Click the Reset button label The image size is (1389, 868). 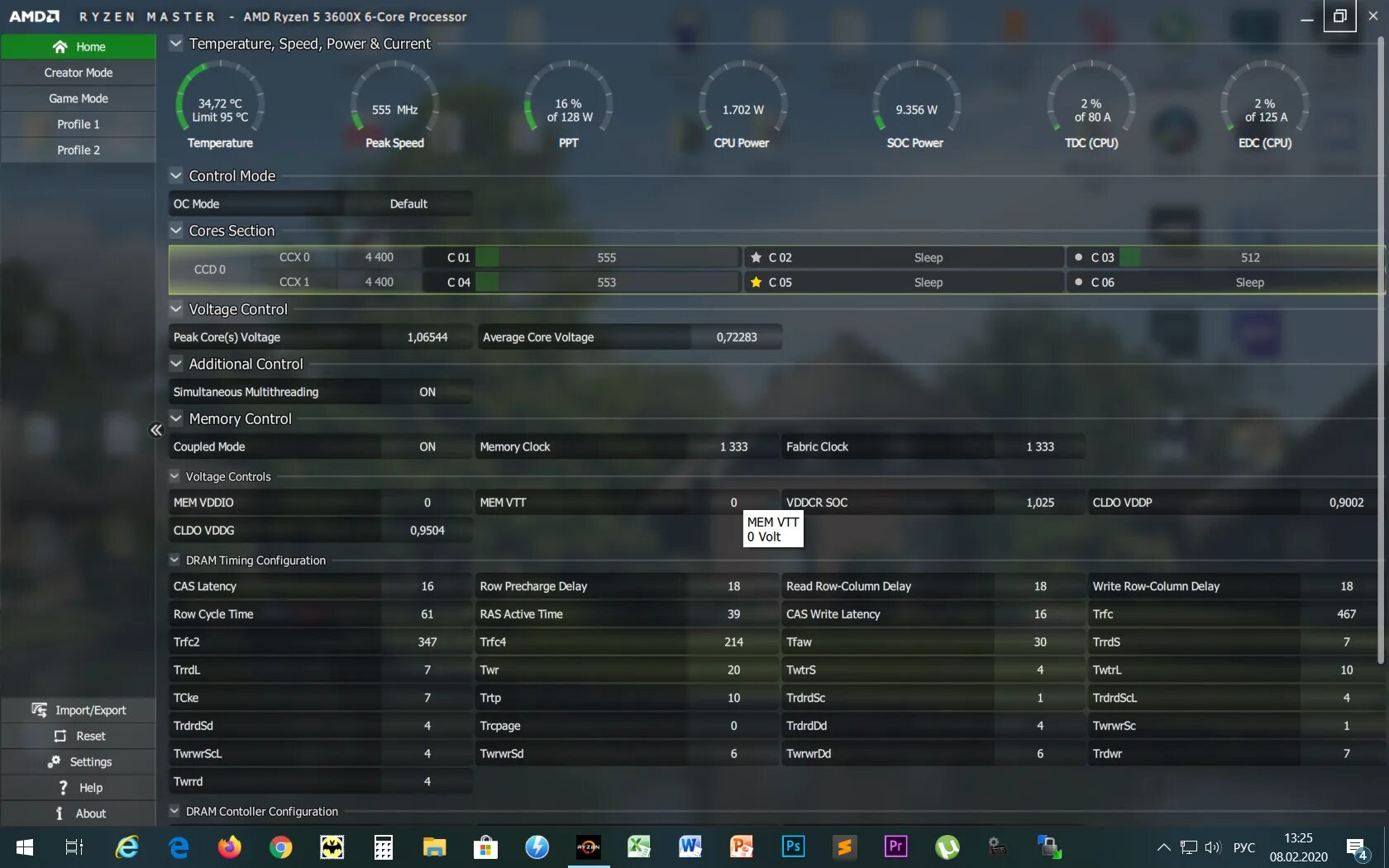point(91,736)
